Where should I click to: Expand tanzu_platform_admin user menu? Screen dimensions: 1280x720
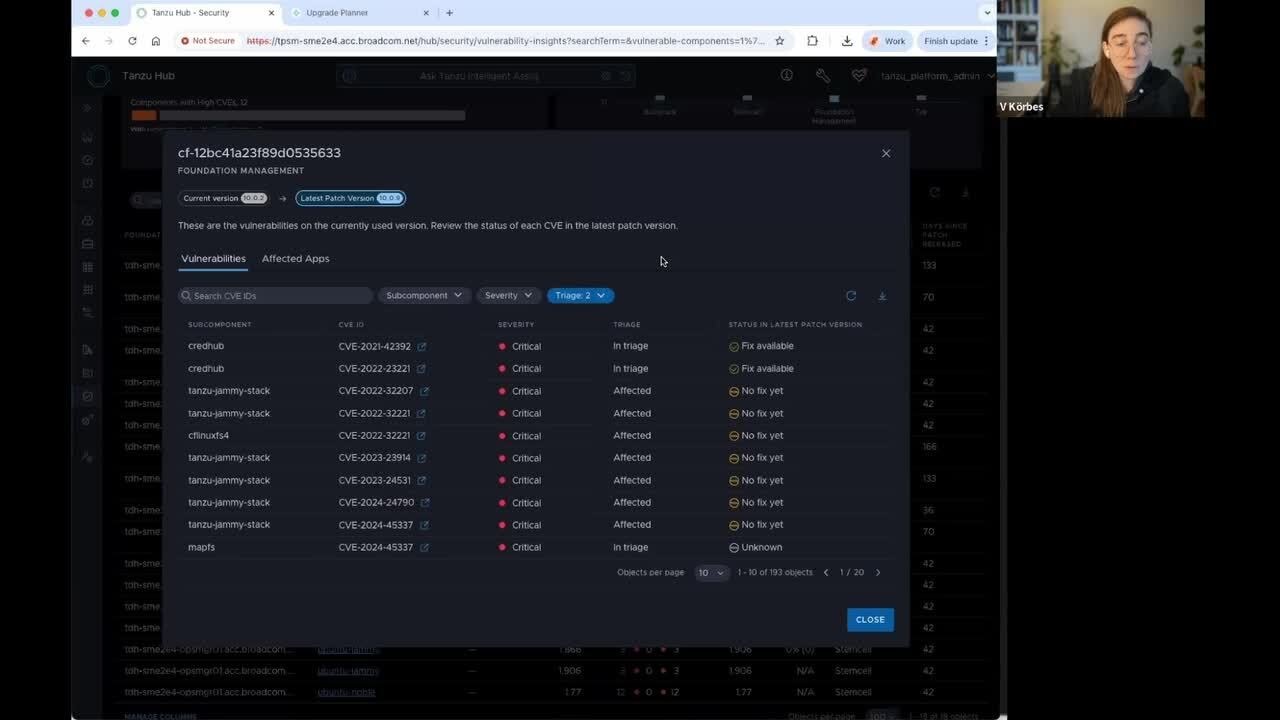click(937, 76)
